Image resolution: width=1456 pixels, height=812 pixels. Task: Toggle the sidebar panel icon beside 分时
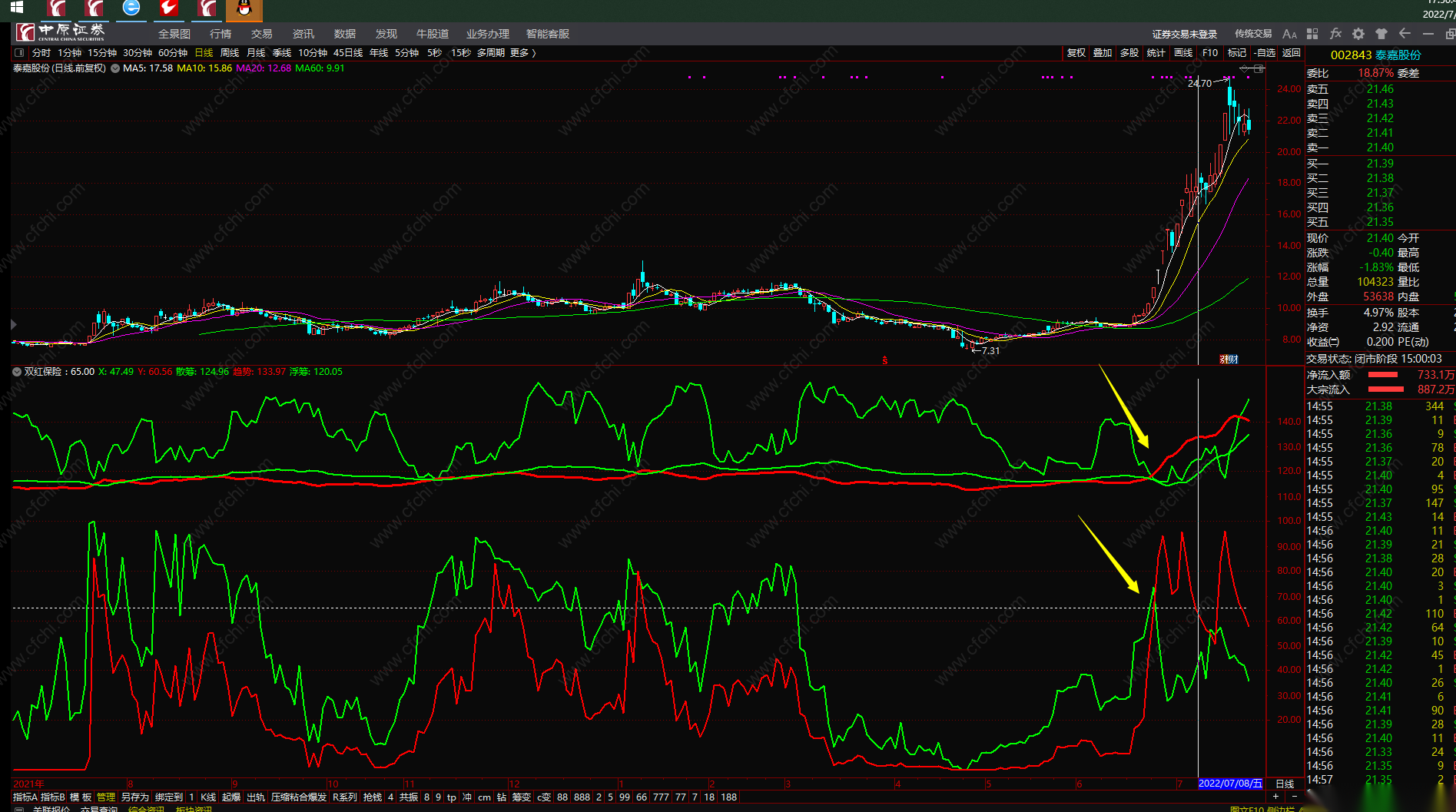[19, 53]
